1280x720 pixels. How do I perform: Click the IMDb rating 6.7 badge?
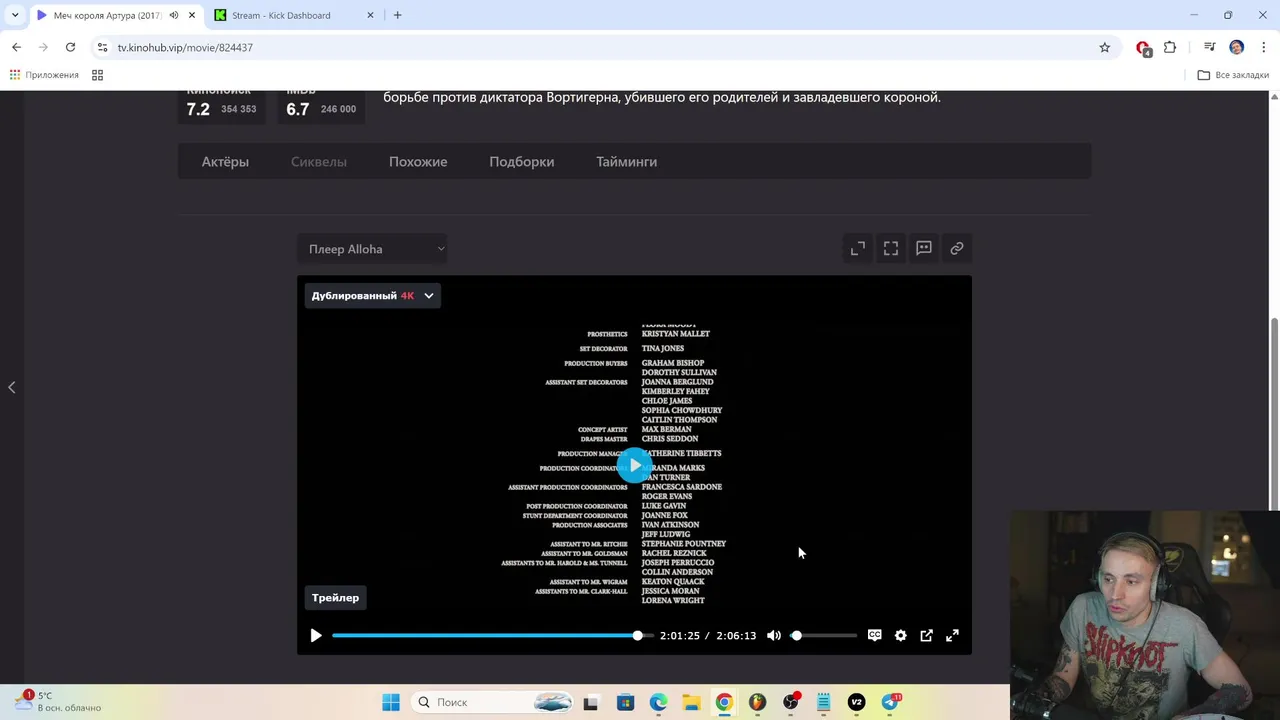pos(321,105)
